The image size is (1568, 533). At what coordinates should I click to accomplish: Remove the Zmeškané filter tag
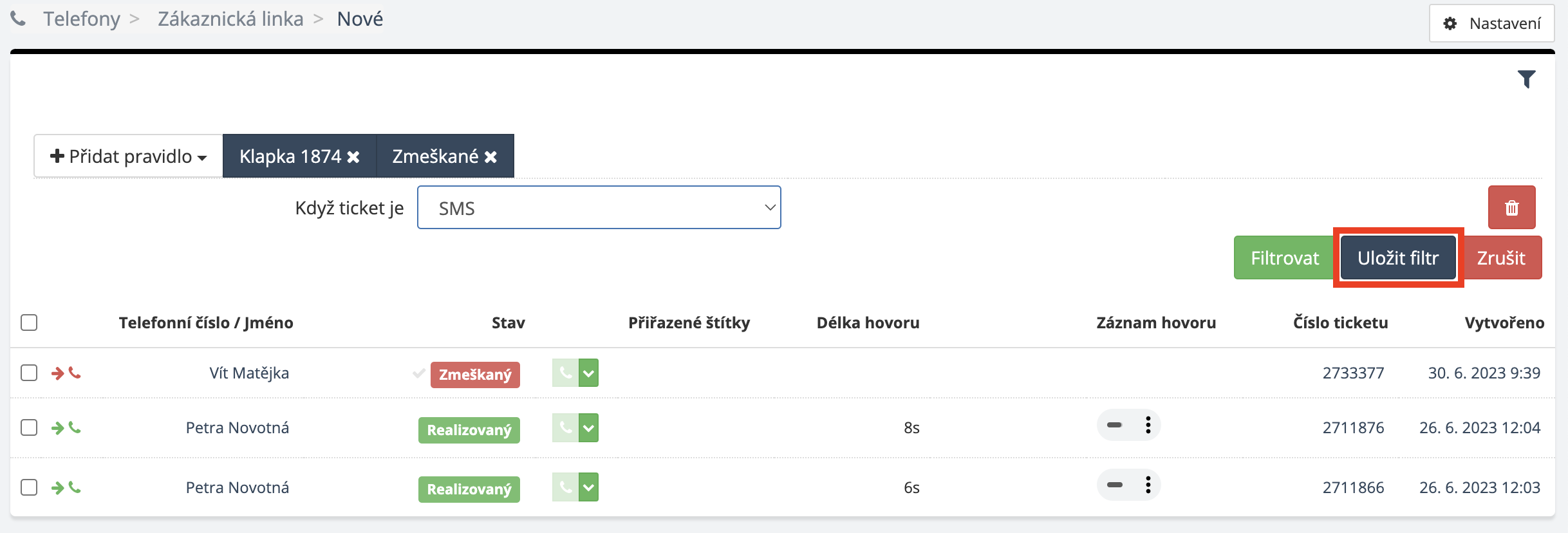[490, 157]
